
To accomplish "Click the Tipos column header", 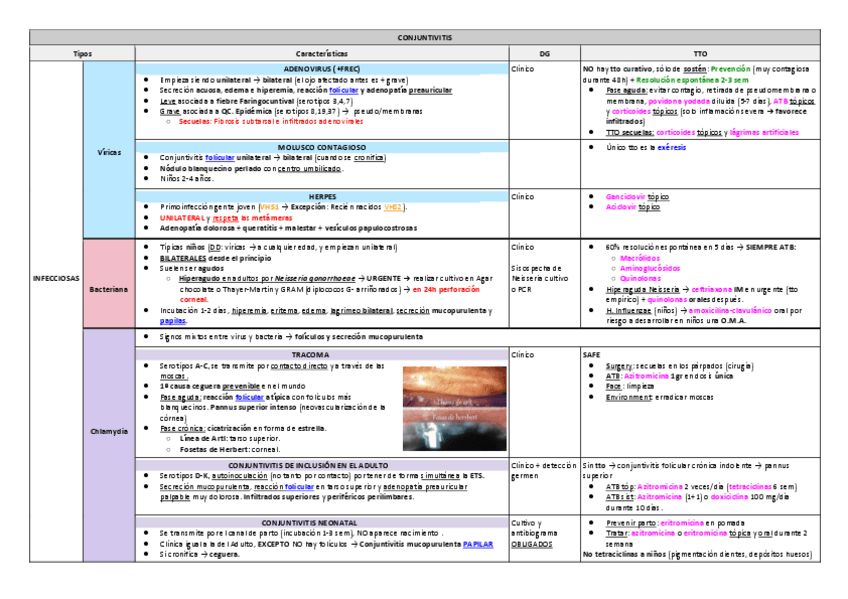I will [83, 51].
